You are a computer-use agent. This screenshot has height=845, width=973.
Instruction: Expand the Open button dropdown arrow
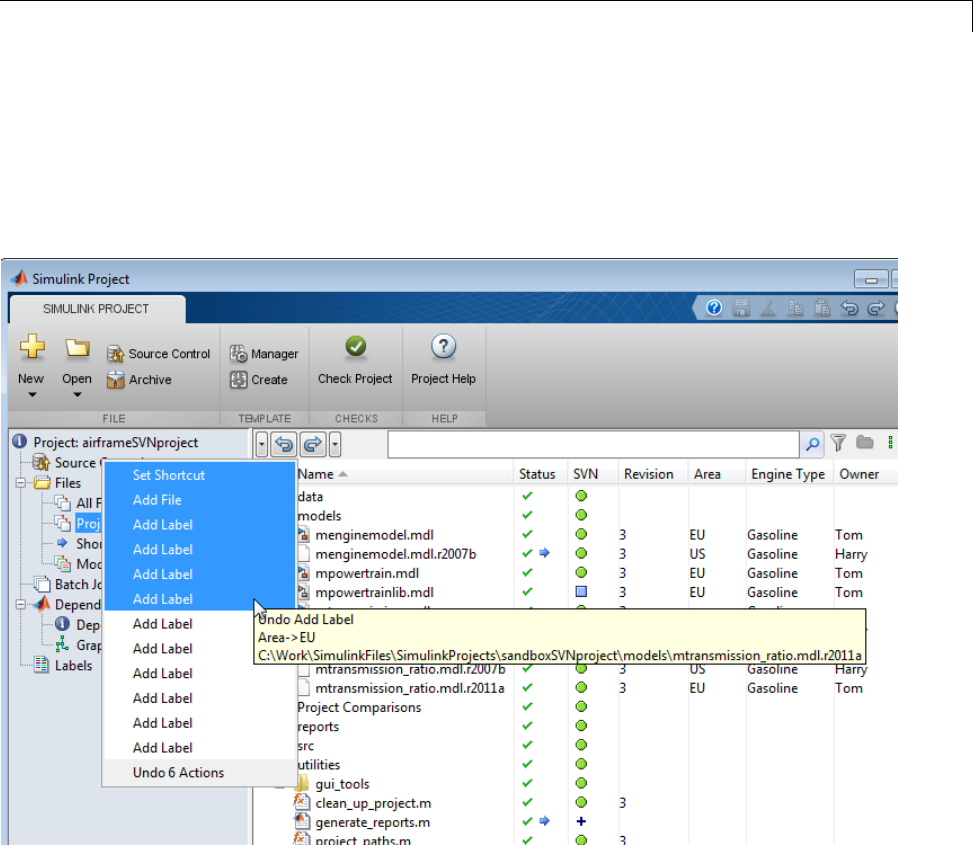click(77, 395)
